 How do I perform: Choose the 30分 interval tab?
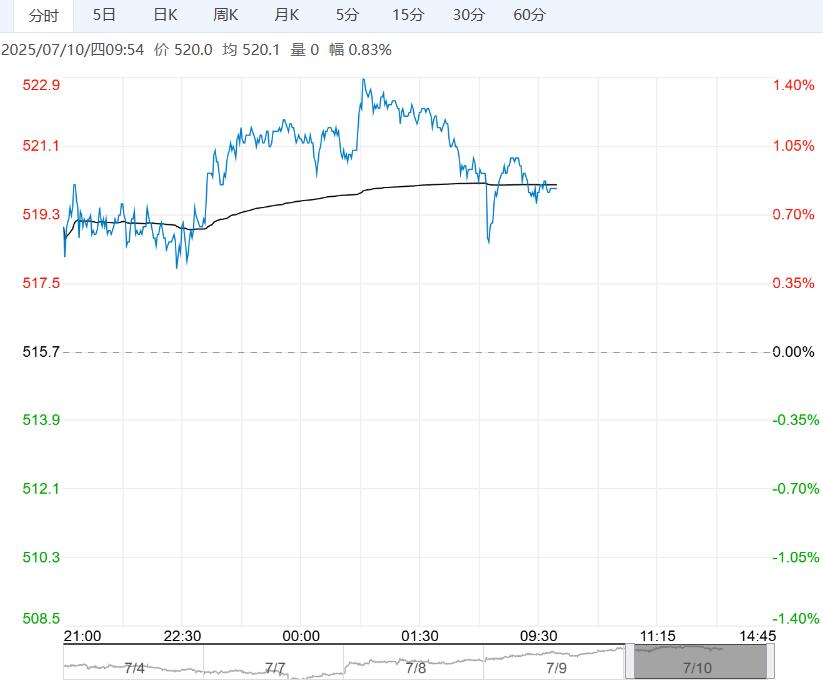468,15
